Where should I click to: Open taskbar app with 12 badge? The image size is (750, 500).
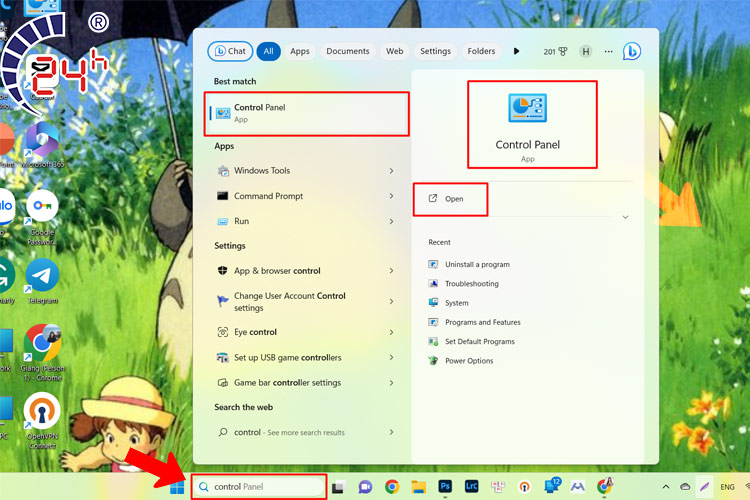[x=552, y=486]
